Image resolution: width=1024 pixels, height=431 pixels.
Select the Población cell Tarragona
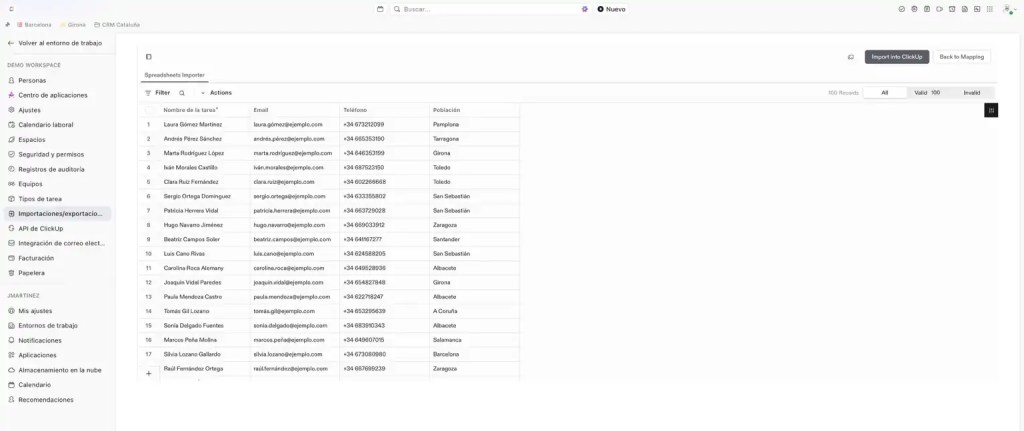pyautogui.click(x=475, y=138)
